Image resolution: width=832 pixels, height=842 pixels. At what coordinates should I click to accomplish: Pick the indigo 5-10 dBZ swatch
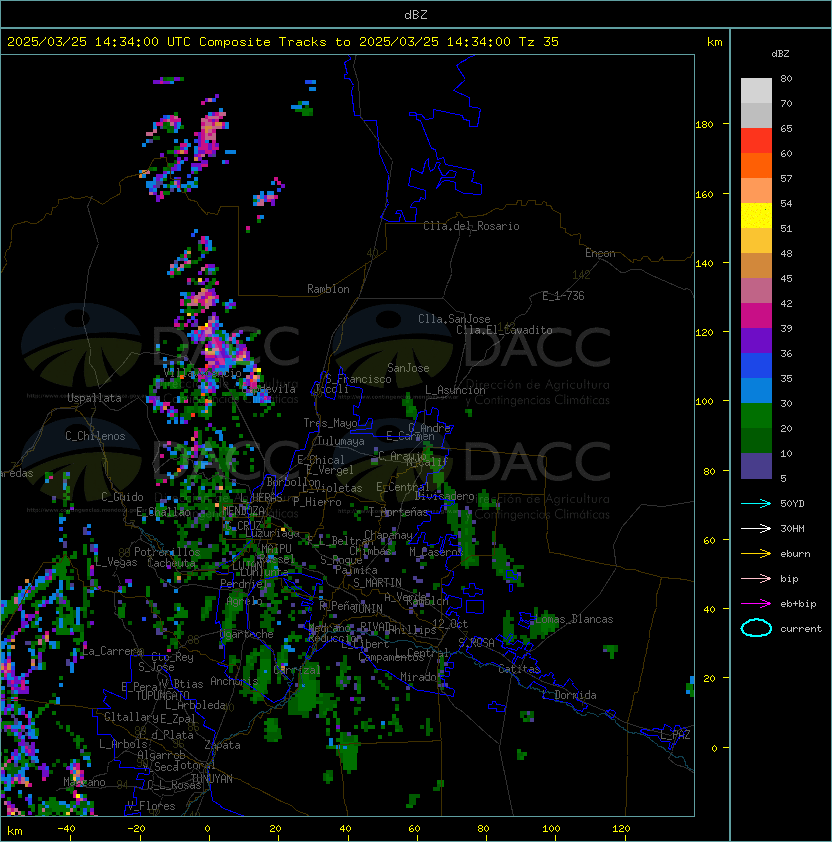click(x=756, y=466)
